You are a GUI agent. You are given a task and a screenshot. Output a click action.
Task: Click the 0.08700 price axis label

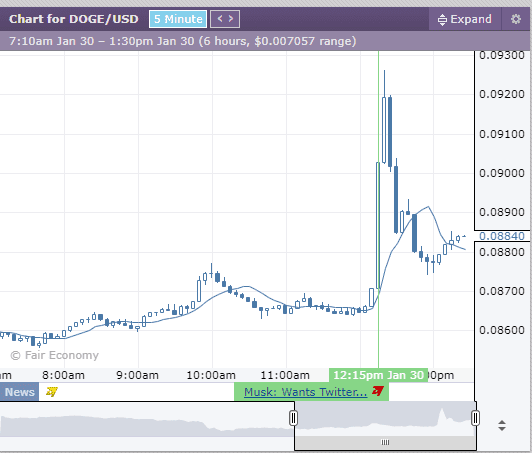(502, 291)
